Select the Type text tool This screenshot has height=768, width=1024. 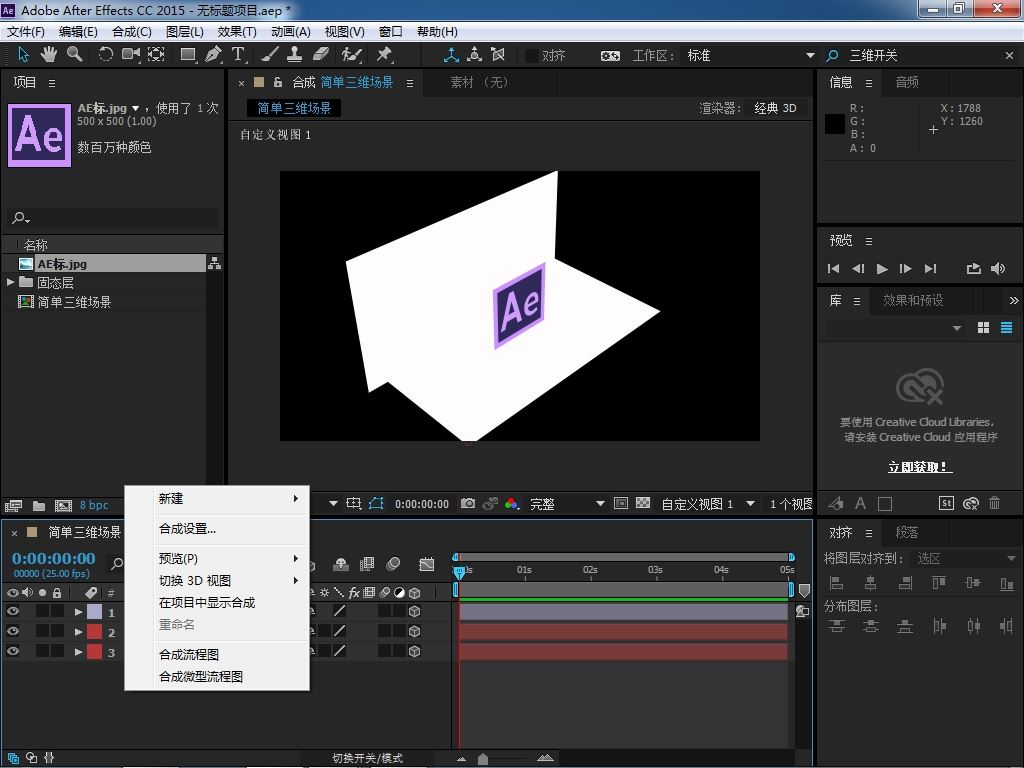pyautogui.click(x=238, y=55)
